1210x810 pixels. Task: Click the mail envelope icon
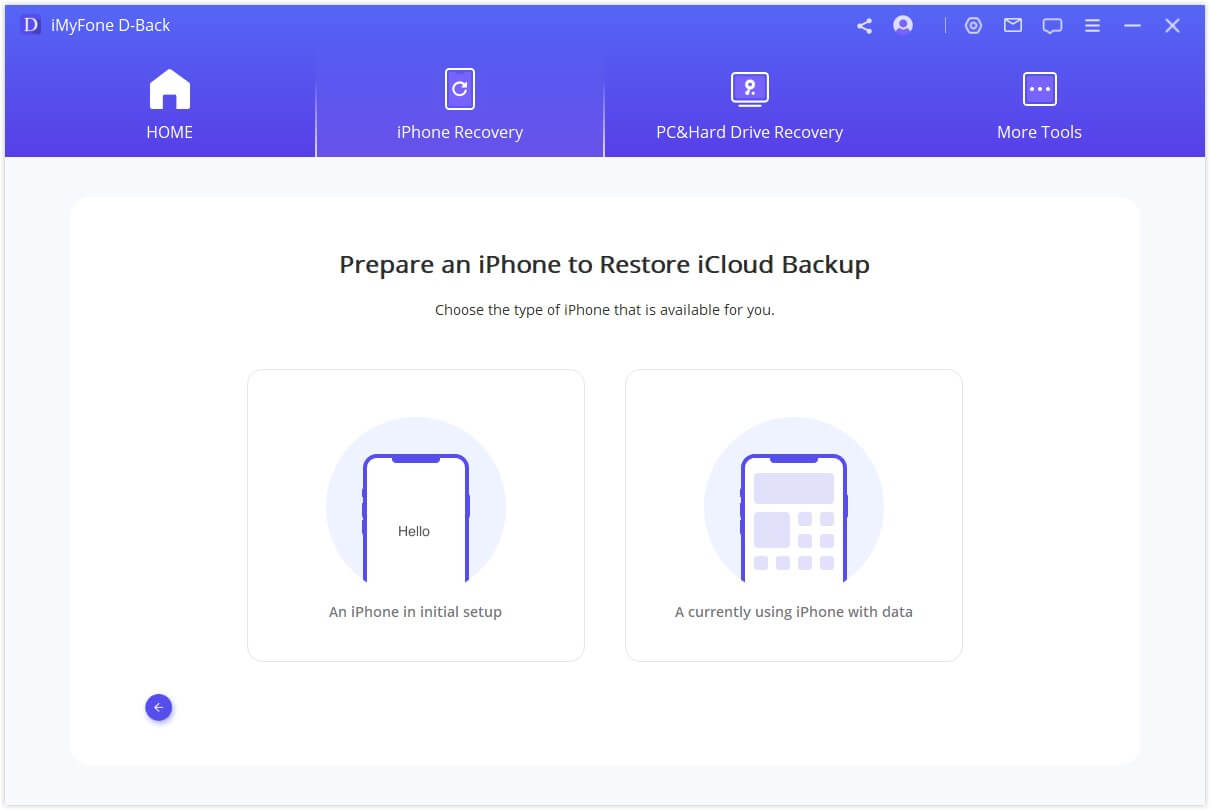tap(1013, 26)
